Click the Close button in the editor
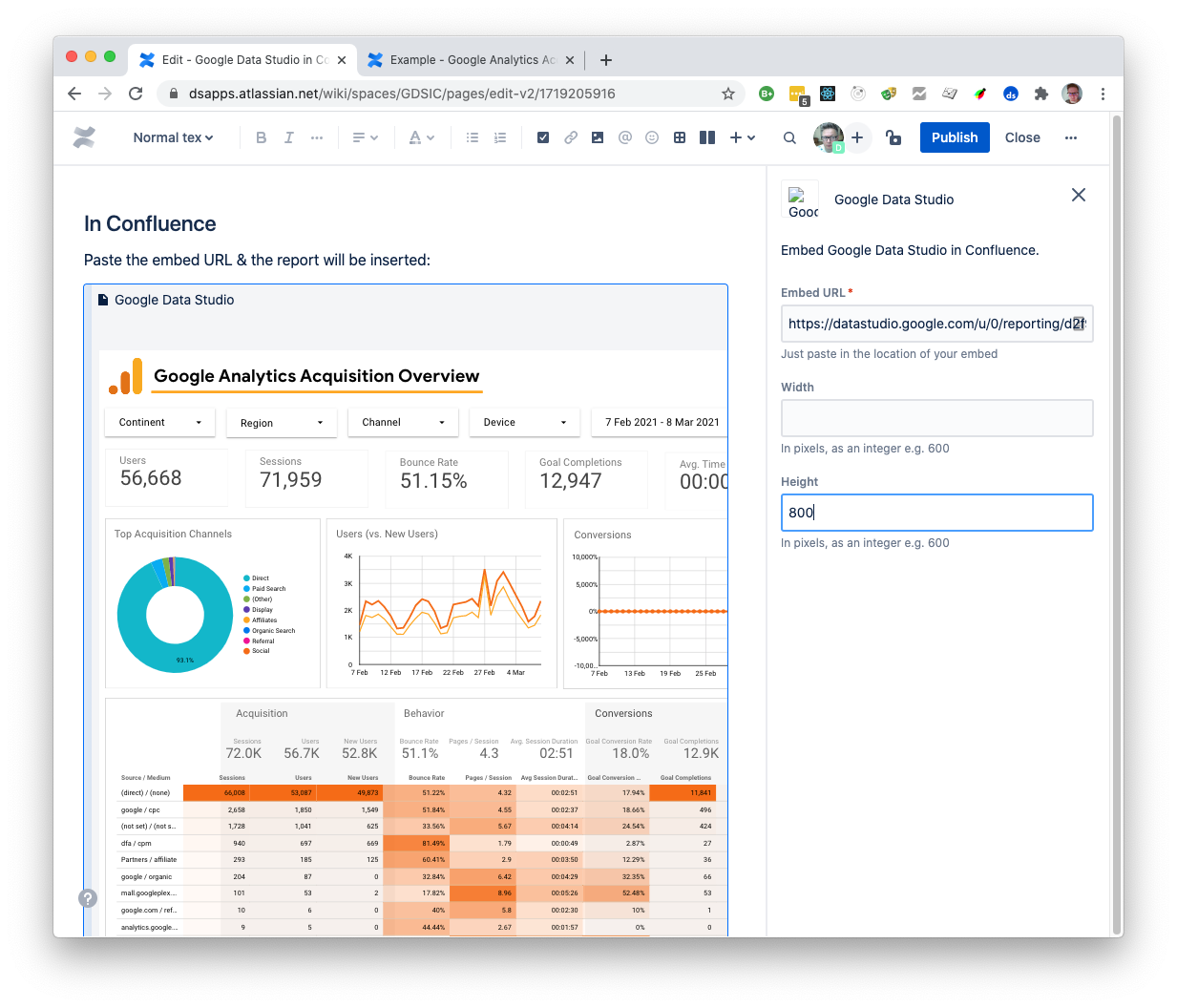 (1022, 137)
